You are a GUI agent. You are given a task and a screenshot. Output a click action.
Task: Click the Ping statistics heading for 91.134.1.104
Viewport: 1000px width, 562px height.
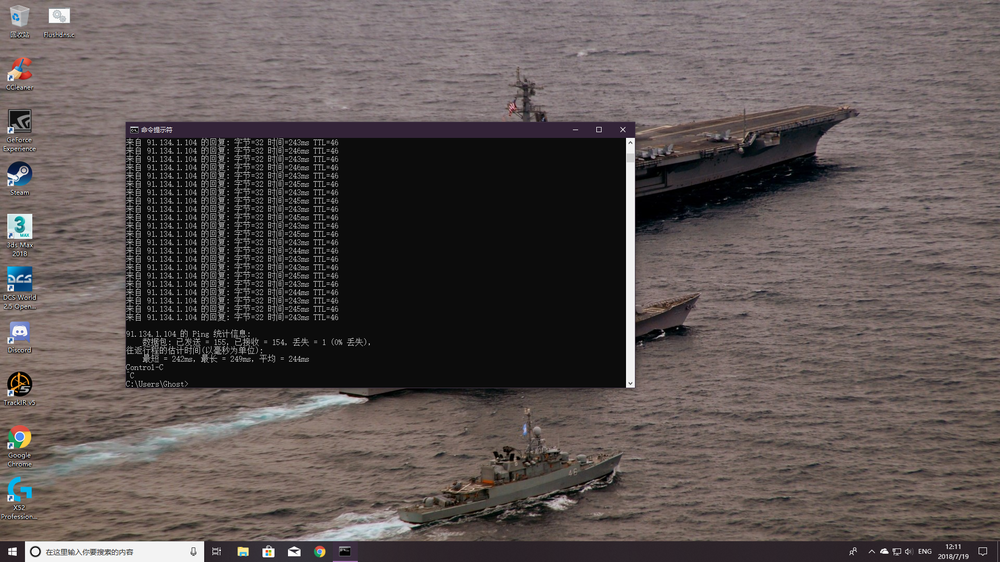(188, 334)
